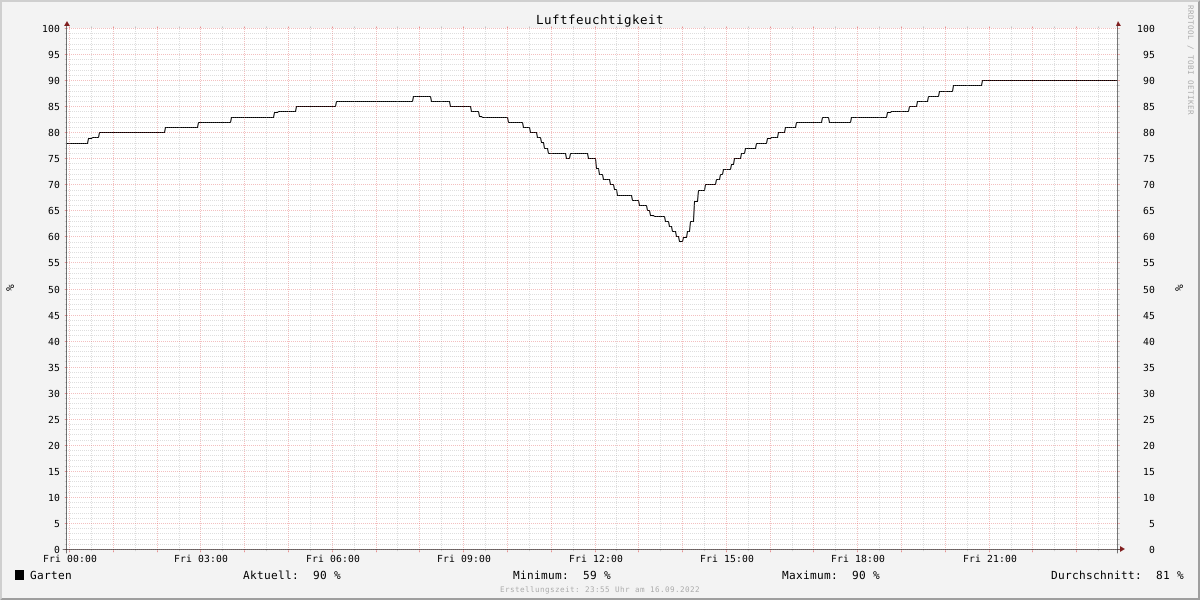This screenshot has height=600, width=1200.
Task: Click the 25 label on the left axis
Action: (54, 420)
